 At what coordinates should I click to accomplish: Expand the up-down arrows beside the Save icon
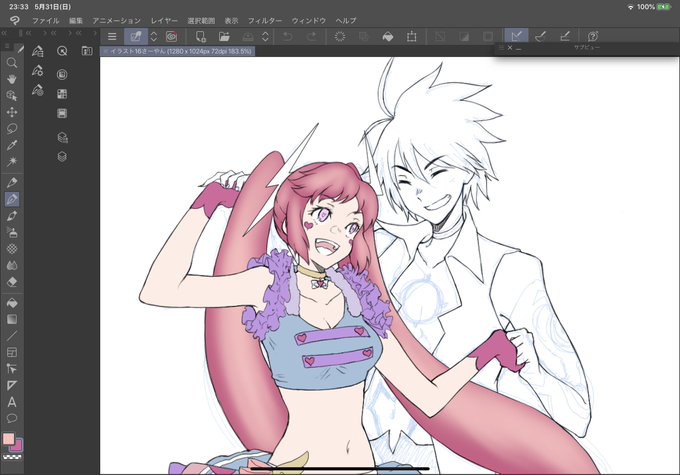coord(265,36)
